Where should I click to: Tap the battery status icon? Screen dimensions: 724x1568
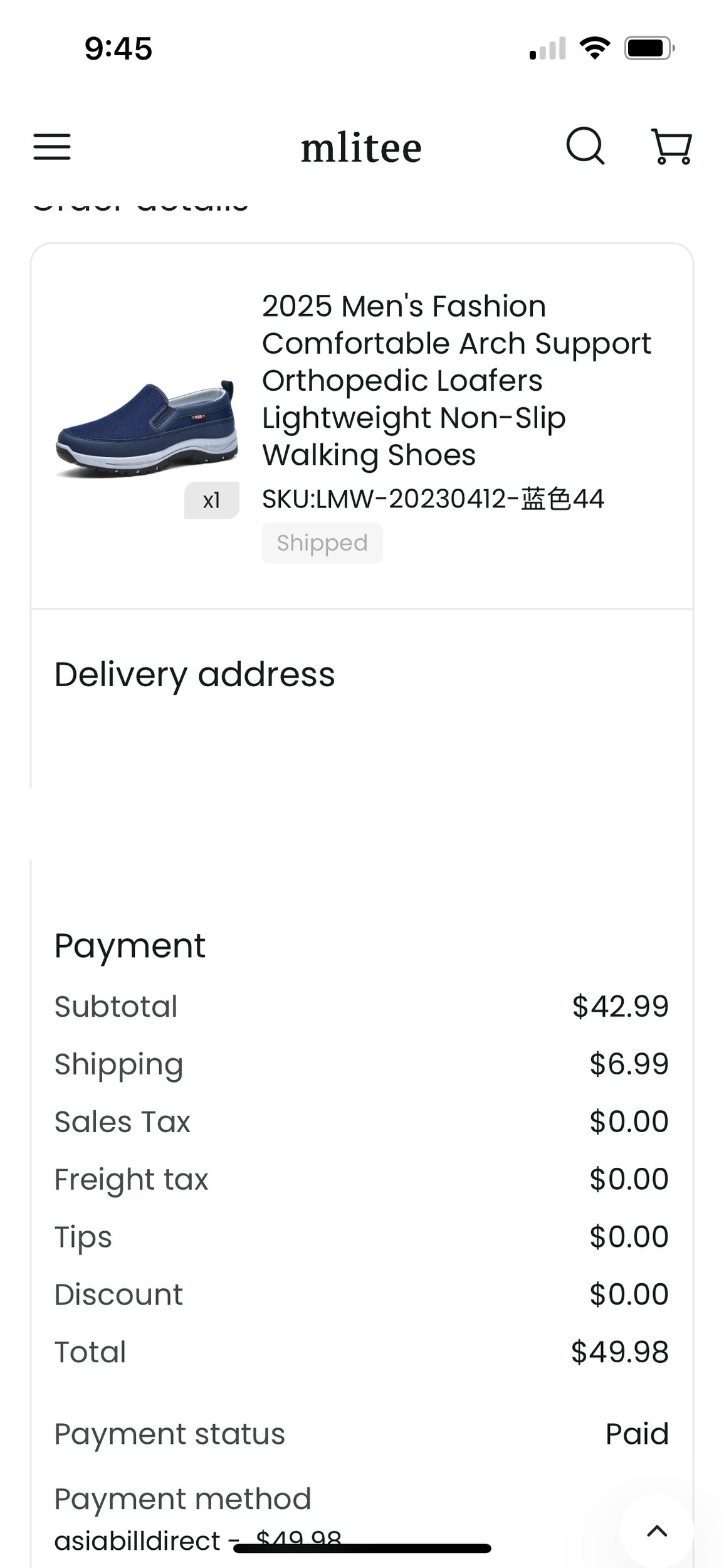click(649, 48)
